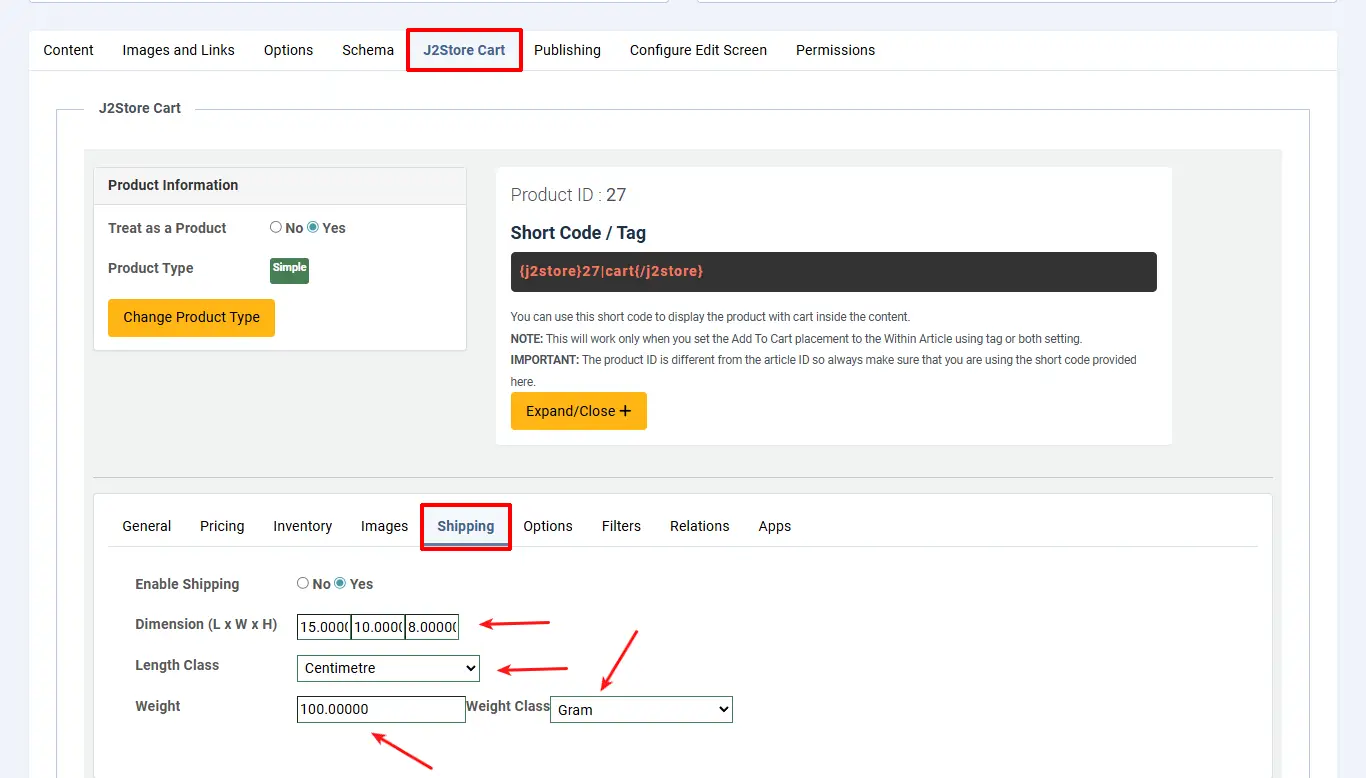Switch to the Pricing tab

[x=222, y=526]
